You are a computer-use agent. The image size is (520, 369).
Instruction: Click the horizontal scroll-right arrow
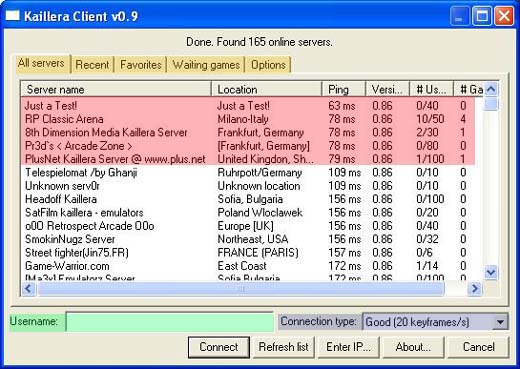475,289
